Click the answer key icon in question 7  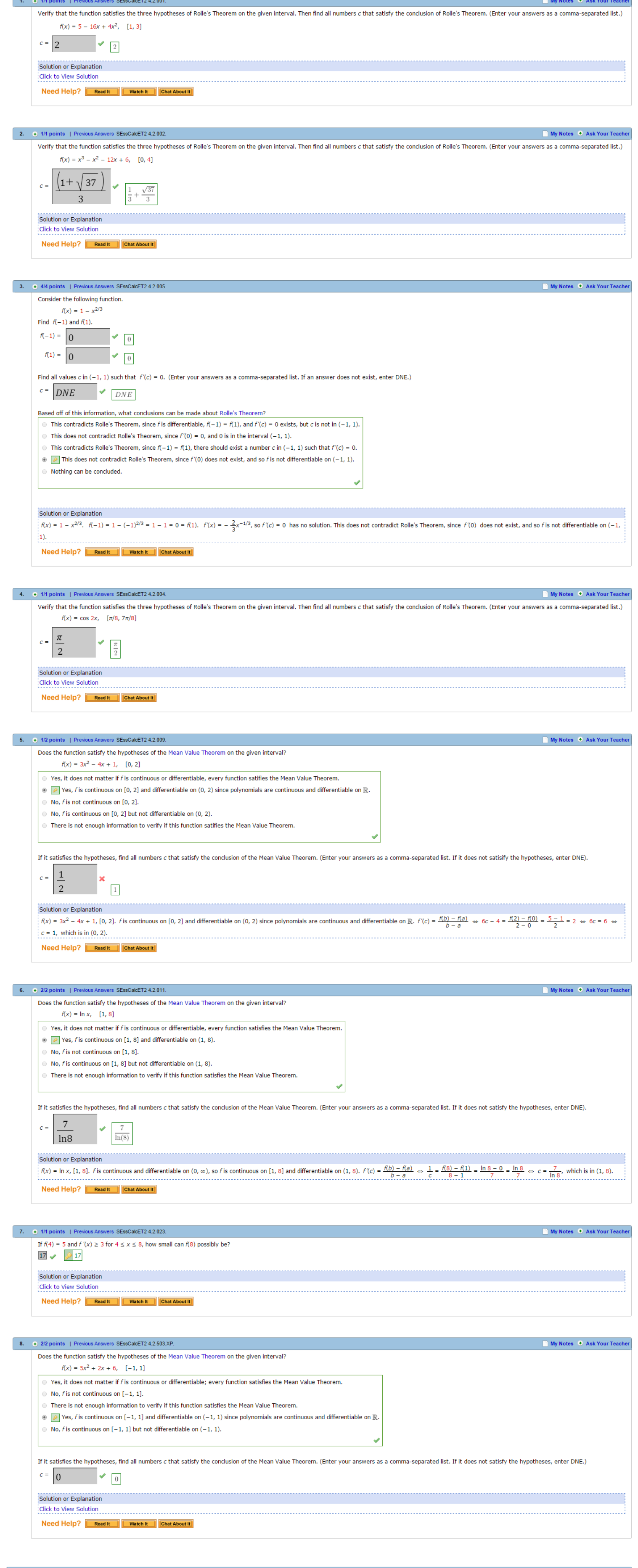[x=69, y=1256]
